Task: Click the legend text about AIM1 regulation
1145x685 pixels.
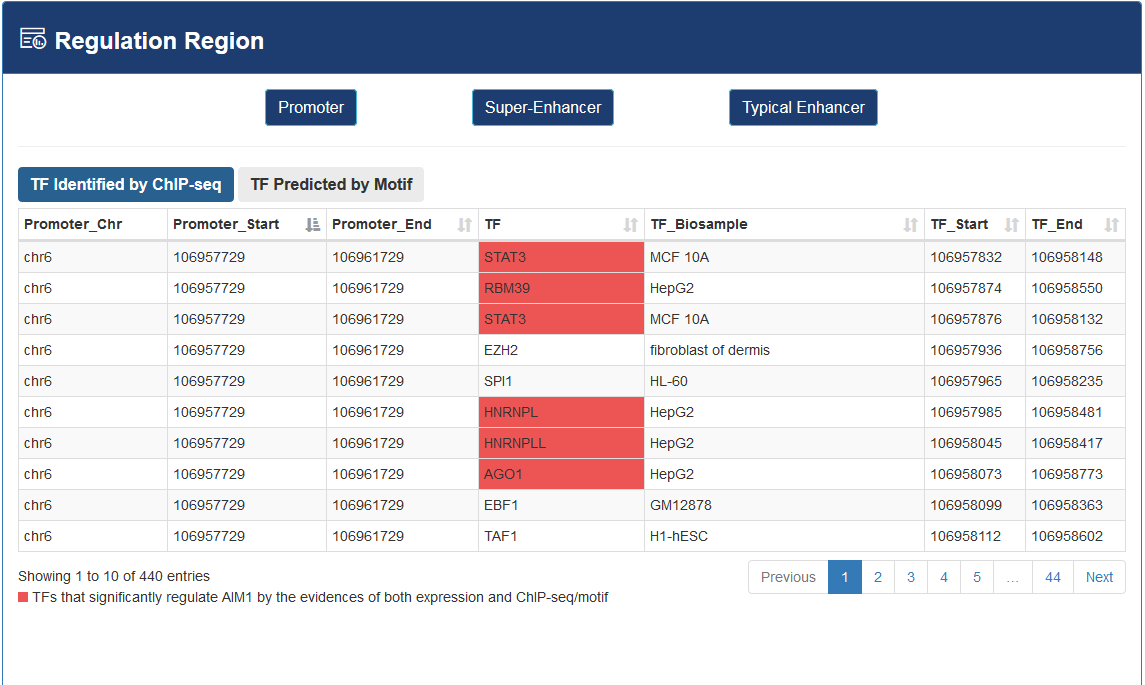Action: (x=320, y=597)
